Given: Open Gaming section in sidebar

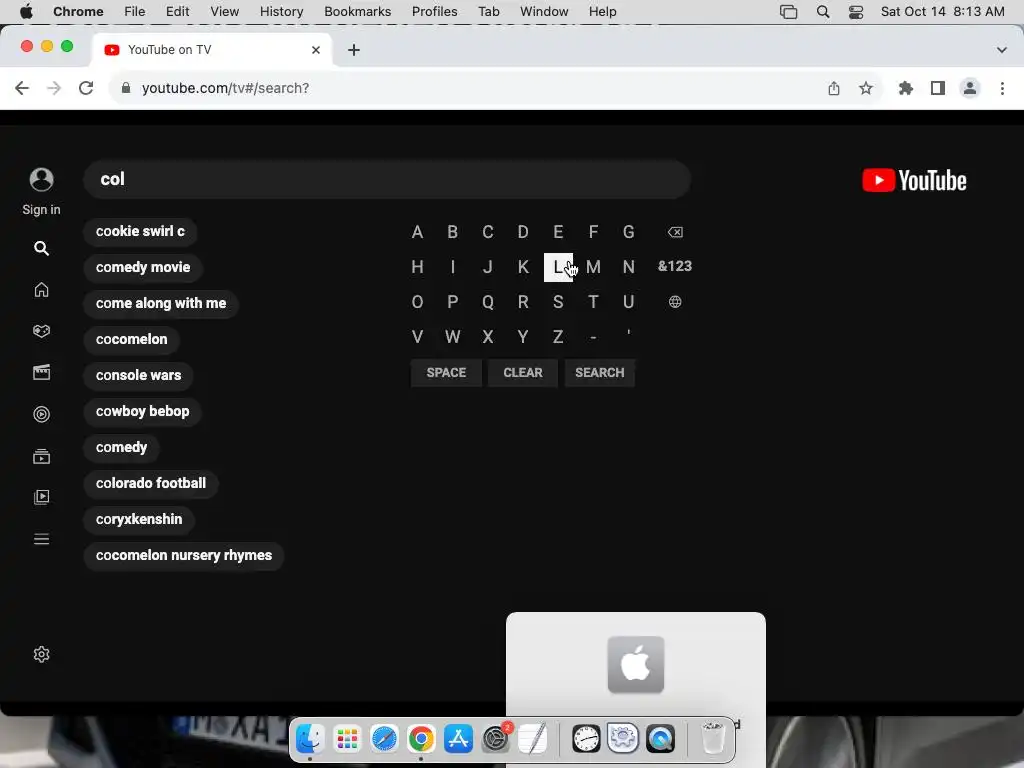Looking at the screenshot, I should pos(41,331).
